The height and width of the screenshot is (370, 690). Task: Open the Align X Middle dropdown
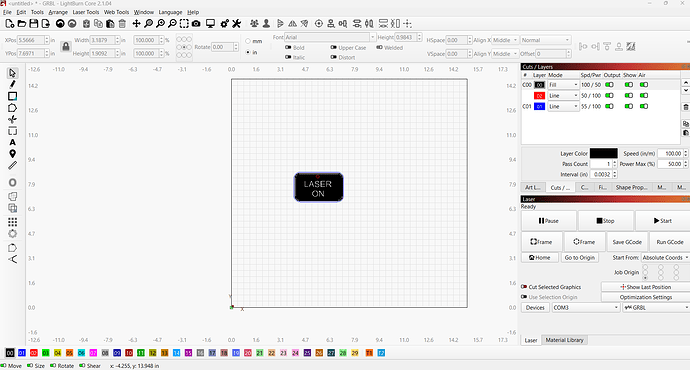pos(505,40)
